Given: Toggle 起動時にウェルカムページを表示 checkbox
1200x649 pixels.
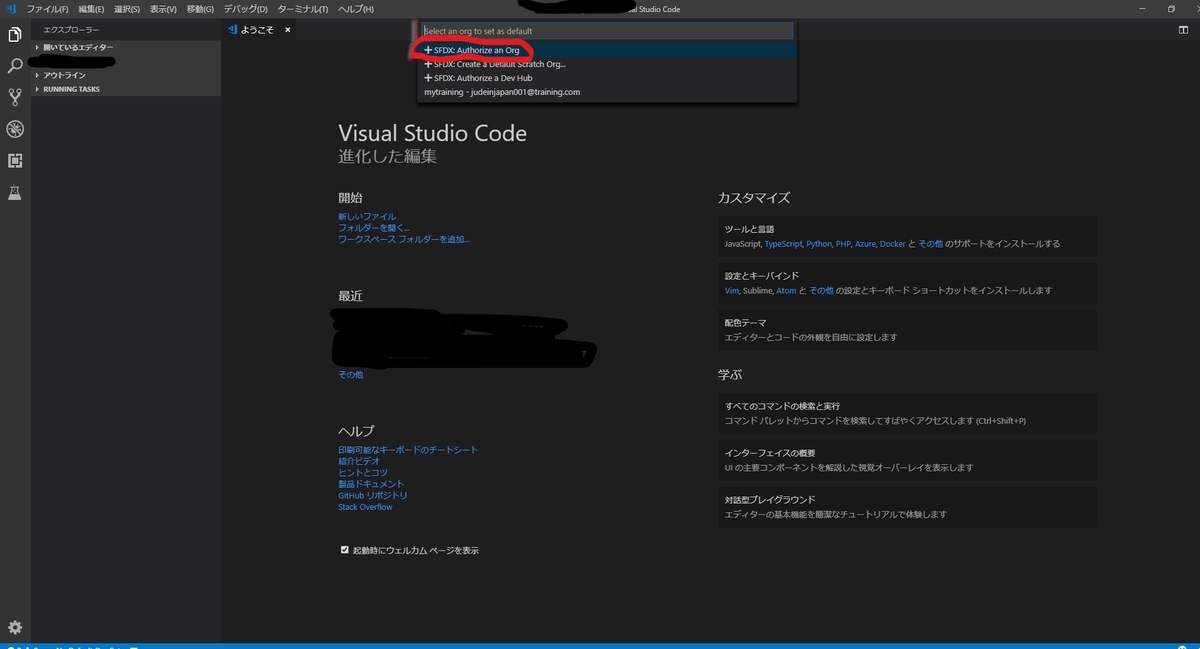Looking at the screenshot, I should (345, 550).
